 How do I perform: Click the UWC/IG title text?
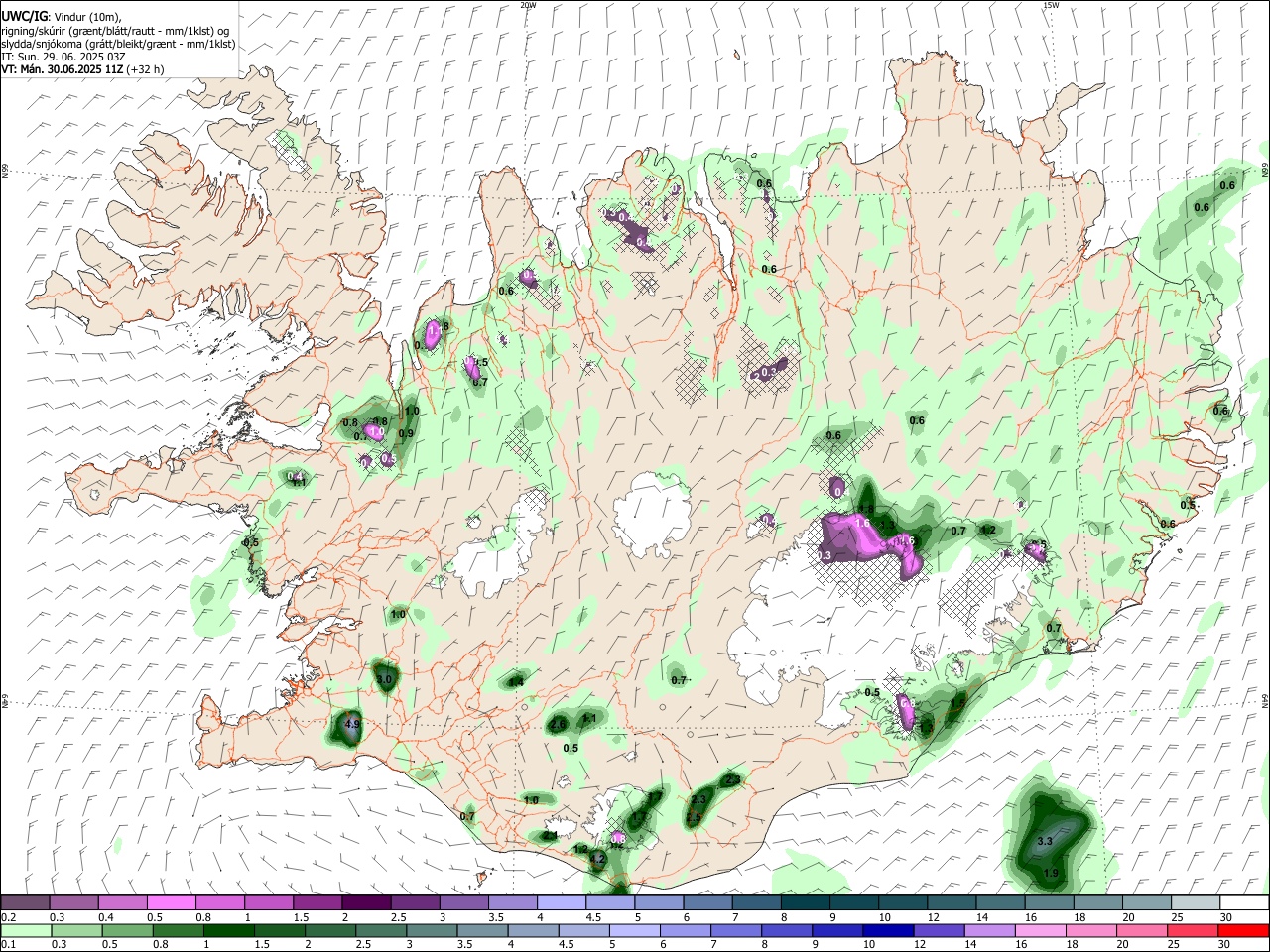click(23, 15)
